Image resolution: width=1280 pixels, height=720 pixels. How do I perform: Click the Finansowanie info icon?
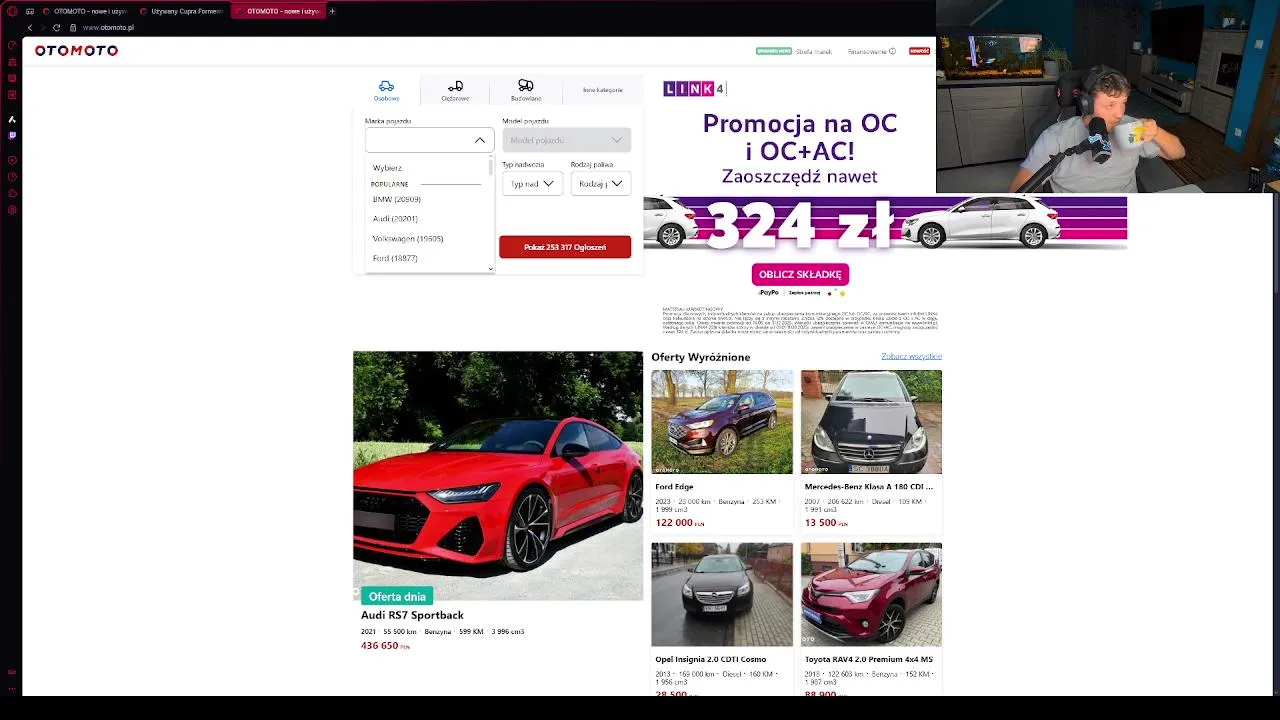click(x=892, y=51)
